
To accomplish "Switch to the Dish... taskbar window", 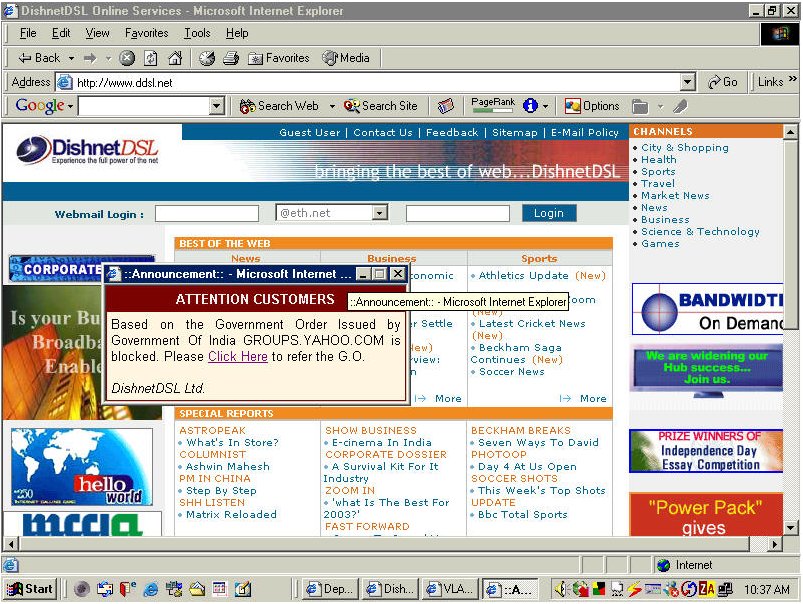I will tap(389, 589).
